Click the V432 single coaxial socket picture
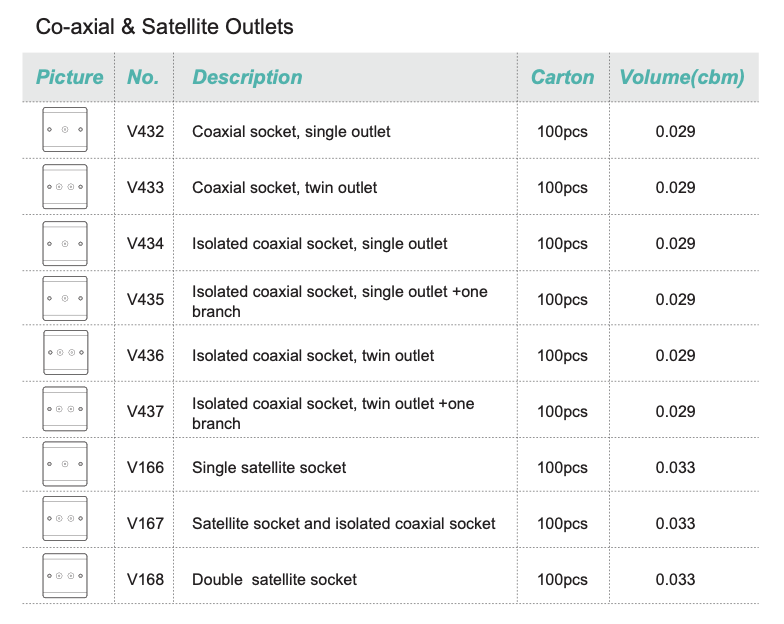 (x=65, y=130)
